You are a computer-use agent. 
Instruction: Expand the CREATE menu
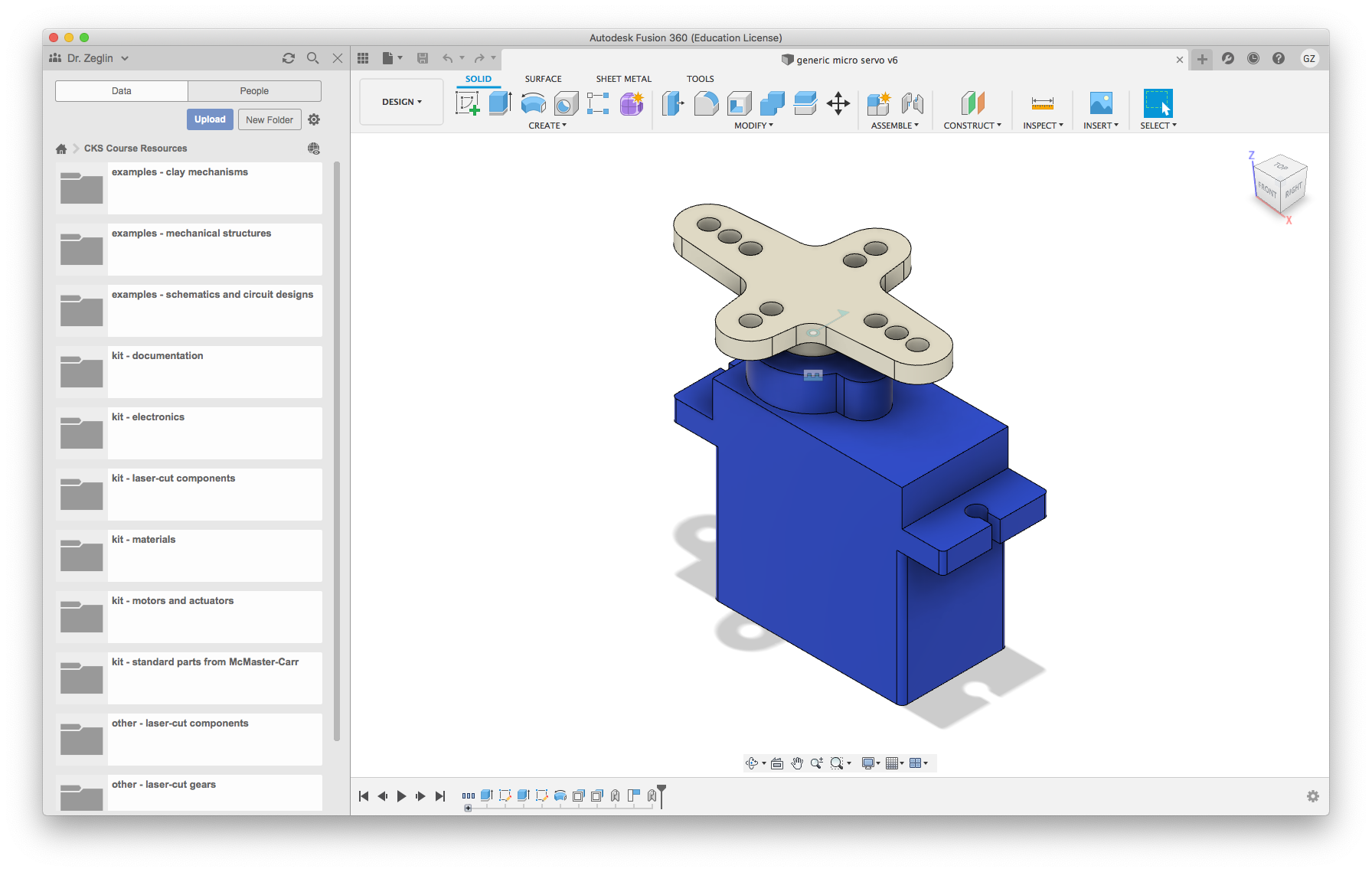click(547, 126)
